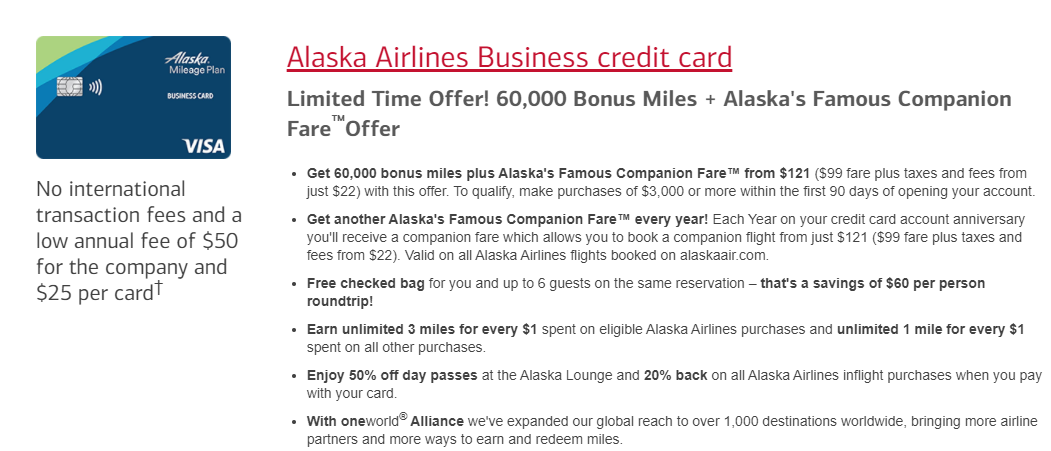Click the trademark symbol after Fare in heading
The width and height of the screenshot is (1051, 451).
338,119
